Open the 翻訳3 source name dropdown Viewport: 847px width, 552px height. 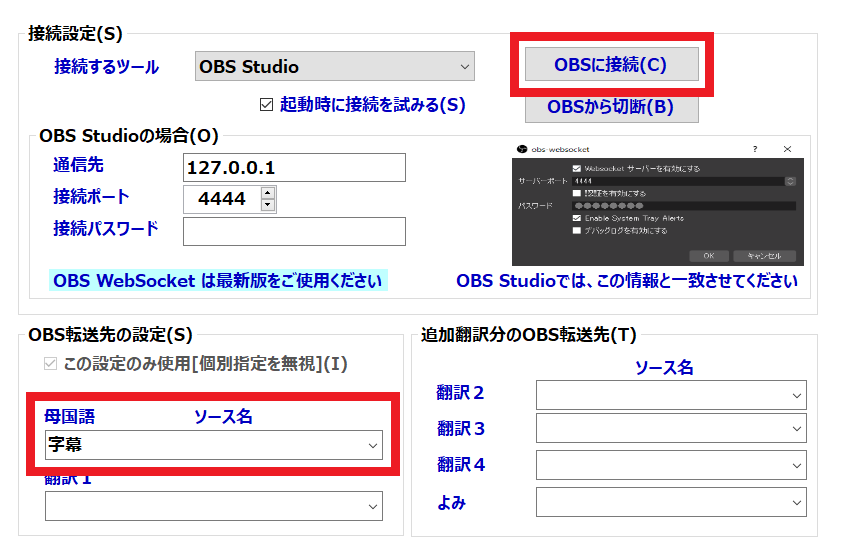click(x=671, y=428)
